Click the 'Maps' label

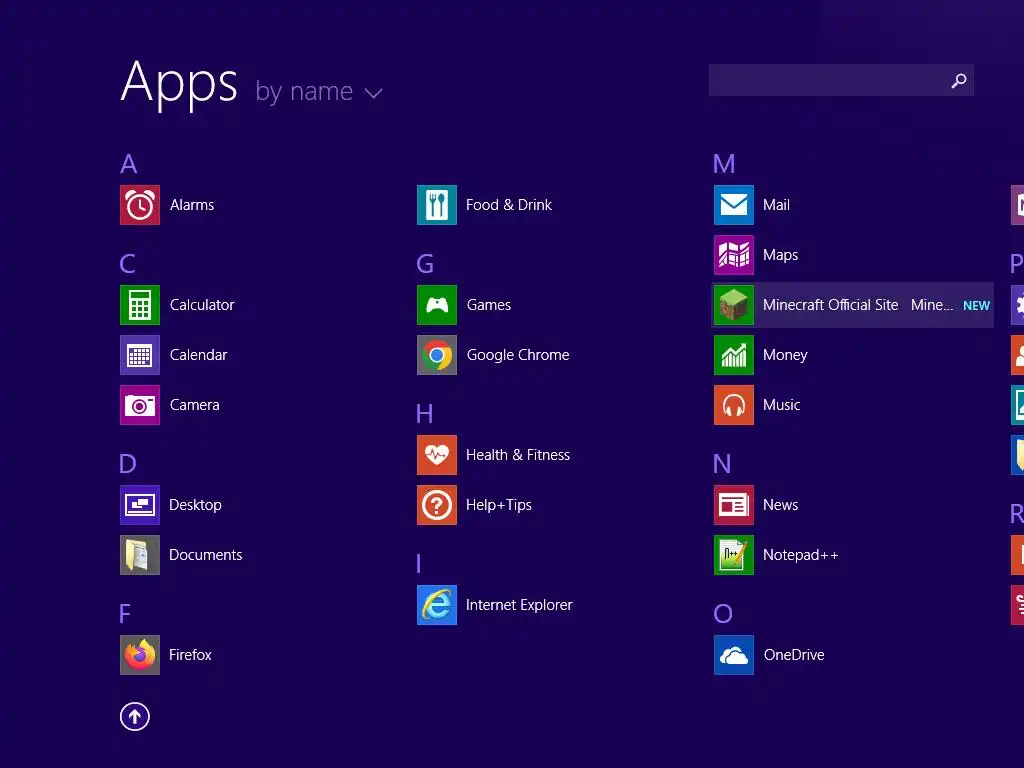780,255
